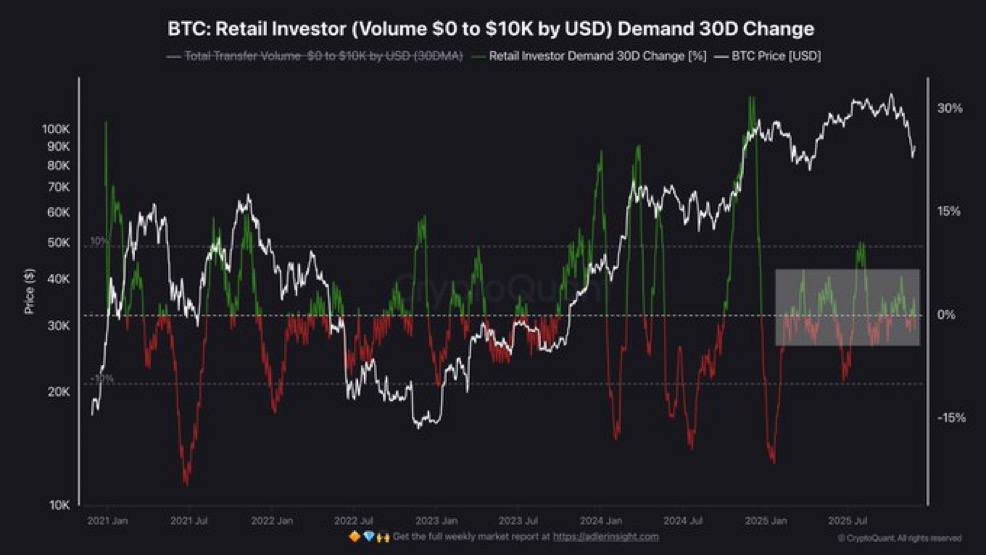986x555 pixels.
Task: Click the 80K price axis label
Action: pos(58,165)
